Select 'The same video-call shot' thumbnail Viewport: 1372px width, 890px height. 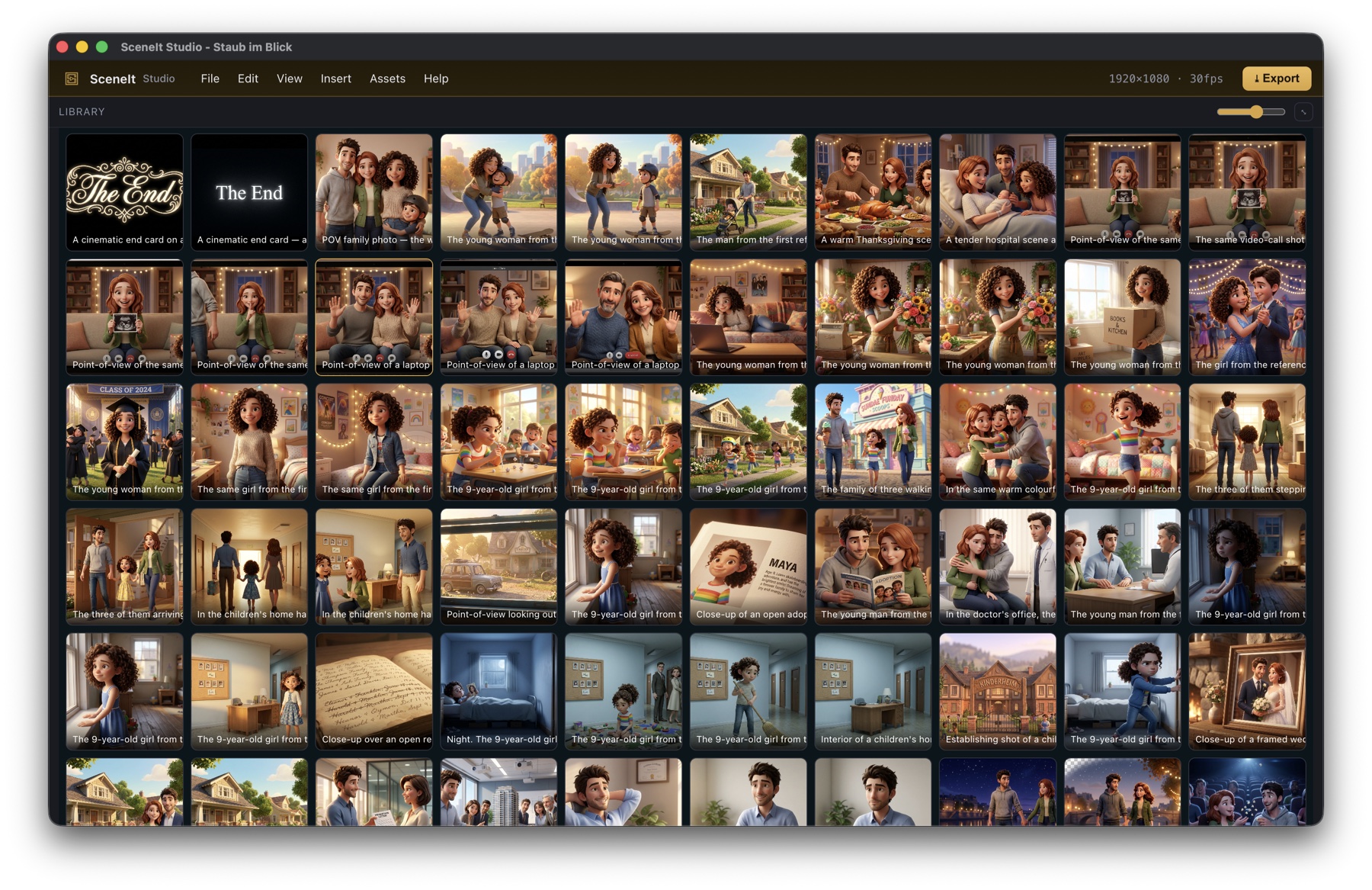point(1248,192)
